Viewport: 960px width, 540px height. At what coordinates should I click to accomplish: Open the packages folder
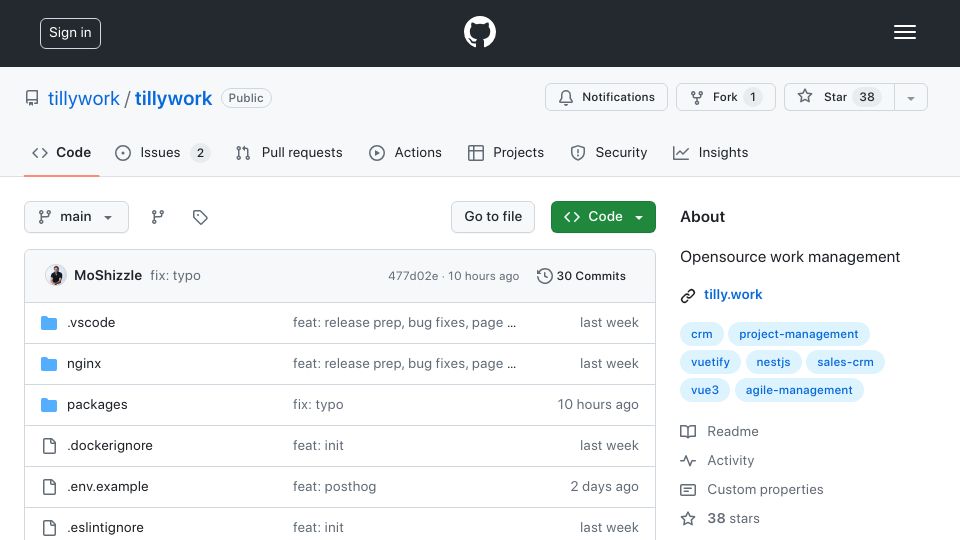97,405
